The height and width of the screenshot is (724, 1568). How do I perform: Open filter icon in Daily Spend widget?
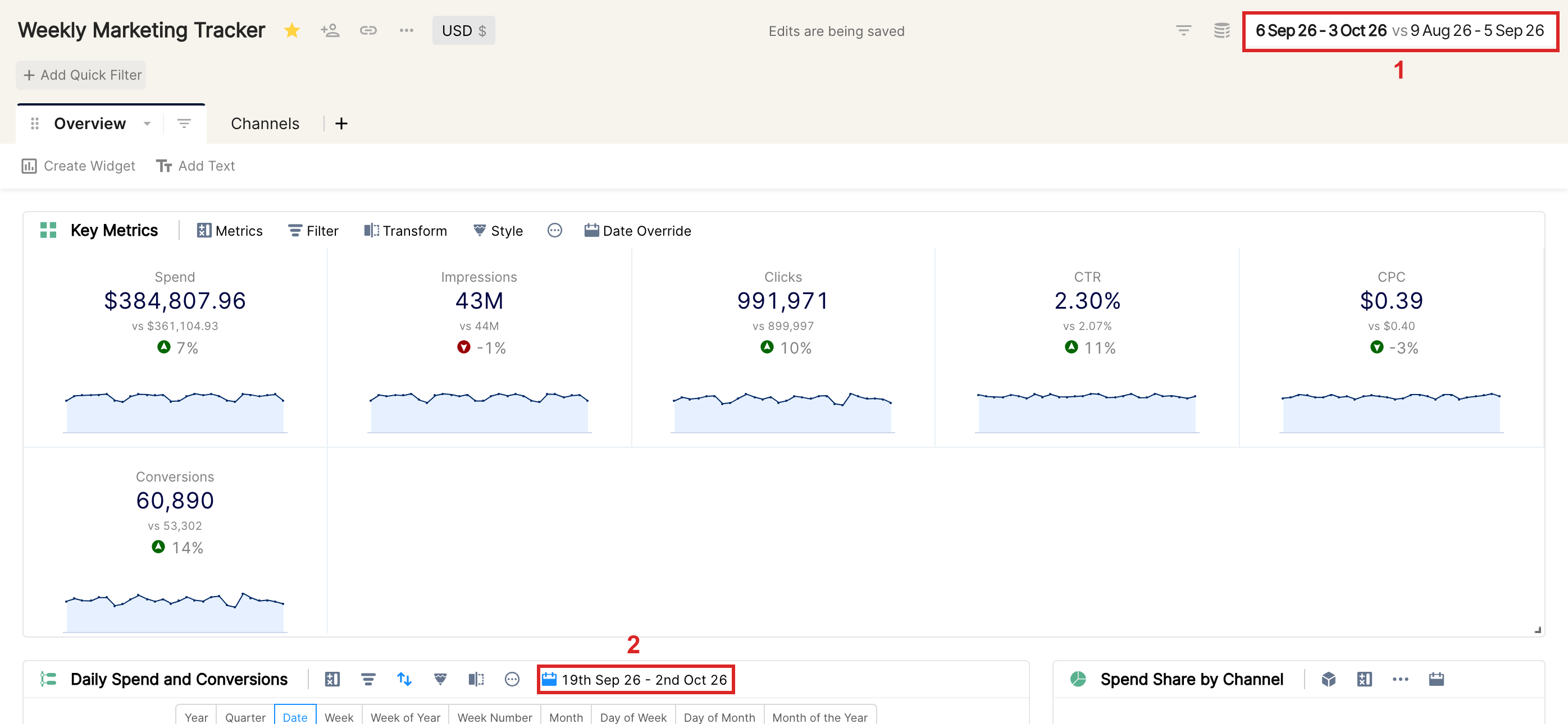(x=368, y=679)
